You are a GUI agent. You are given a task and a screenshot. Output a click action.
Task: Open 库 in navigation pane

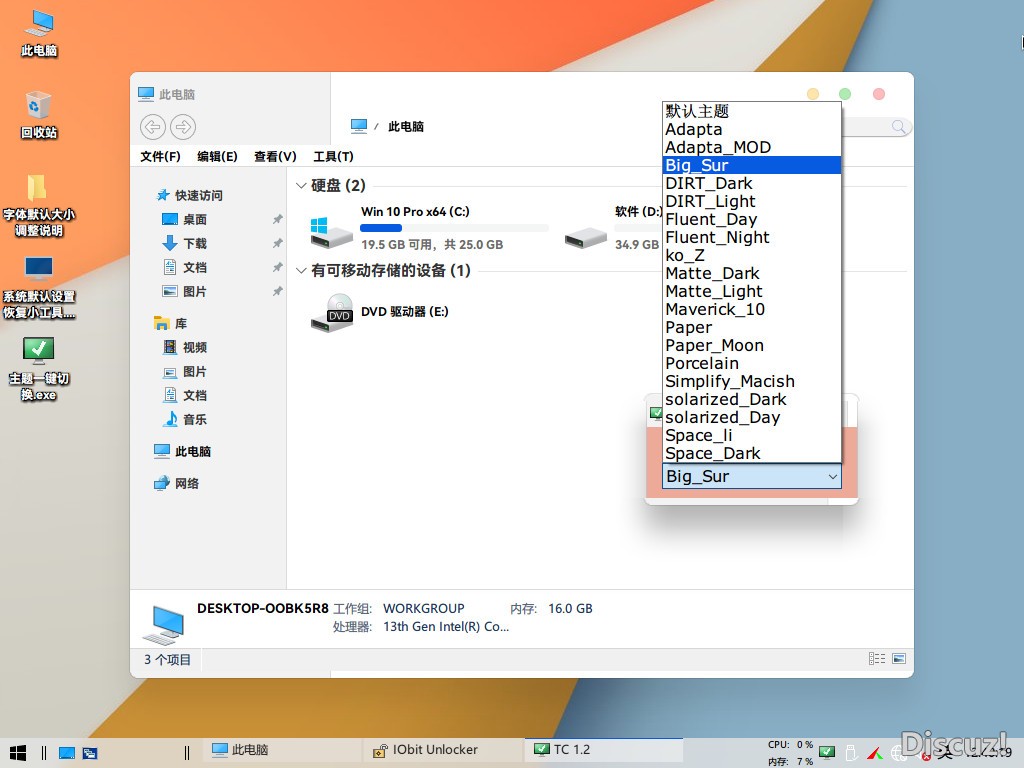[x=171, y=323]
